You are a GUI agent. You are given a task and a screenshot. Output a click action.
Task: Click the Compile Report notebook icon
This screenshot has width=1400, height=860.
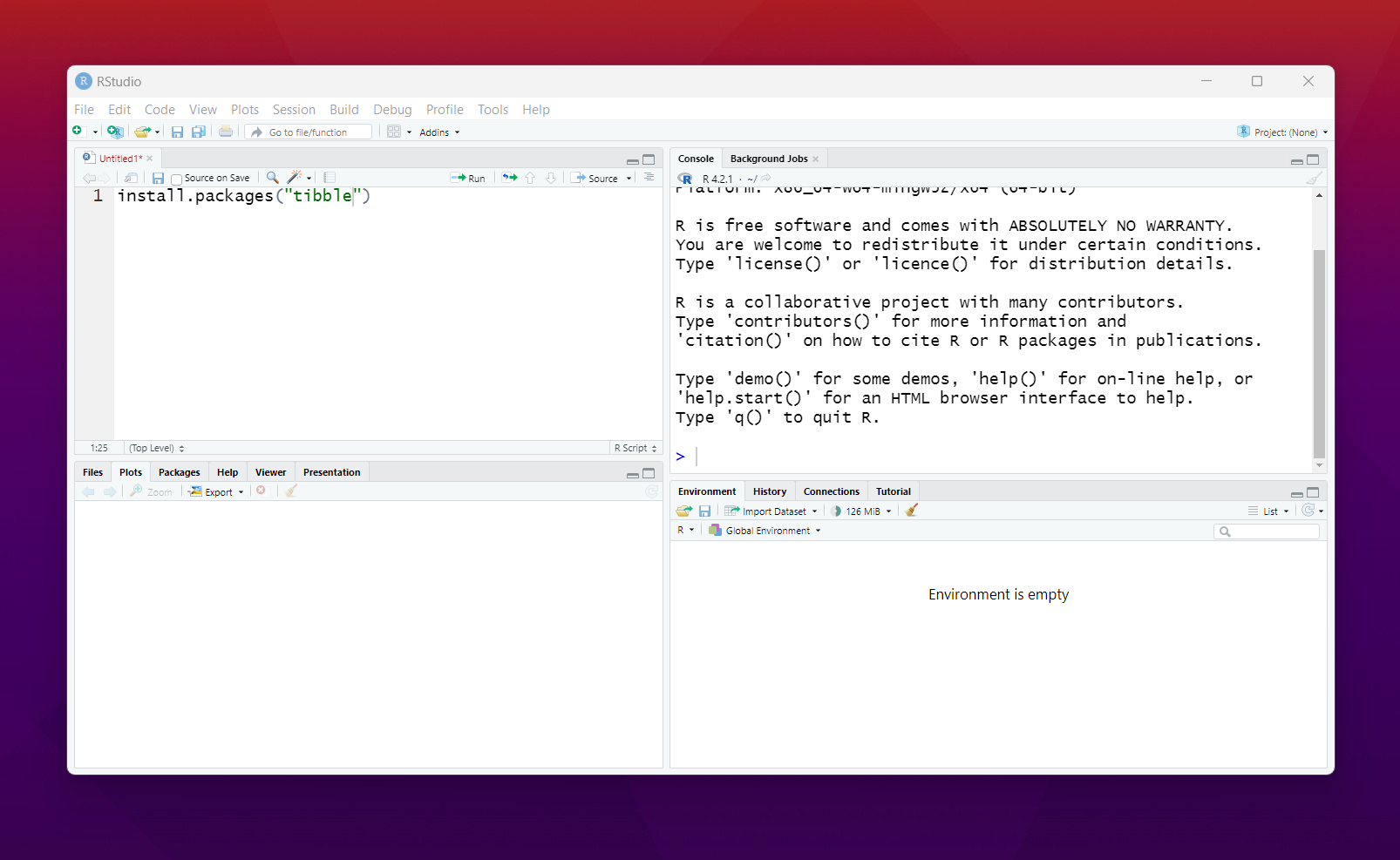(x=330, y=178)
